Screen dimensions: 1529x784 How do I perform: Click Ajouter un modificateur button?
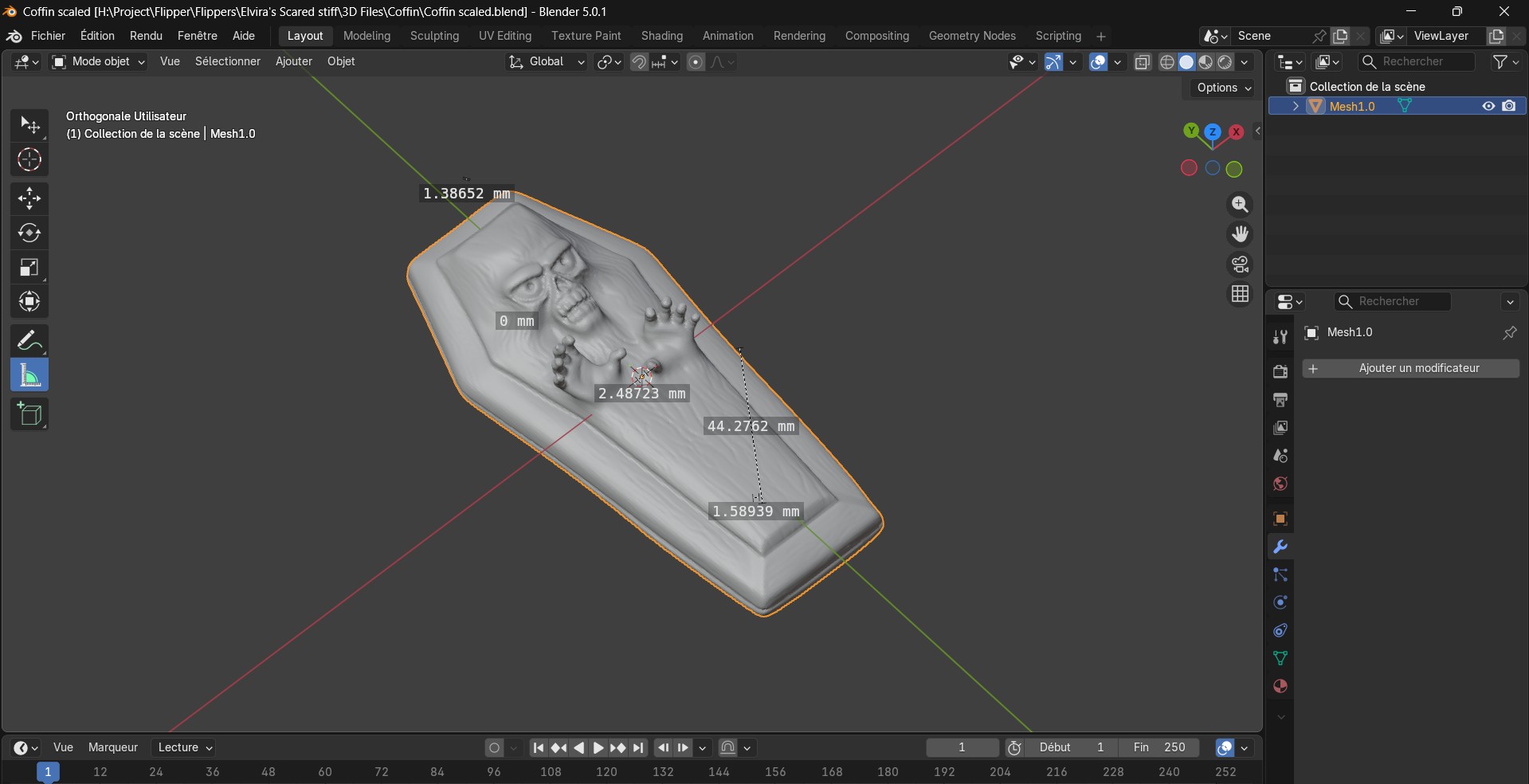coord(1410,368)
